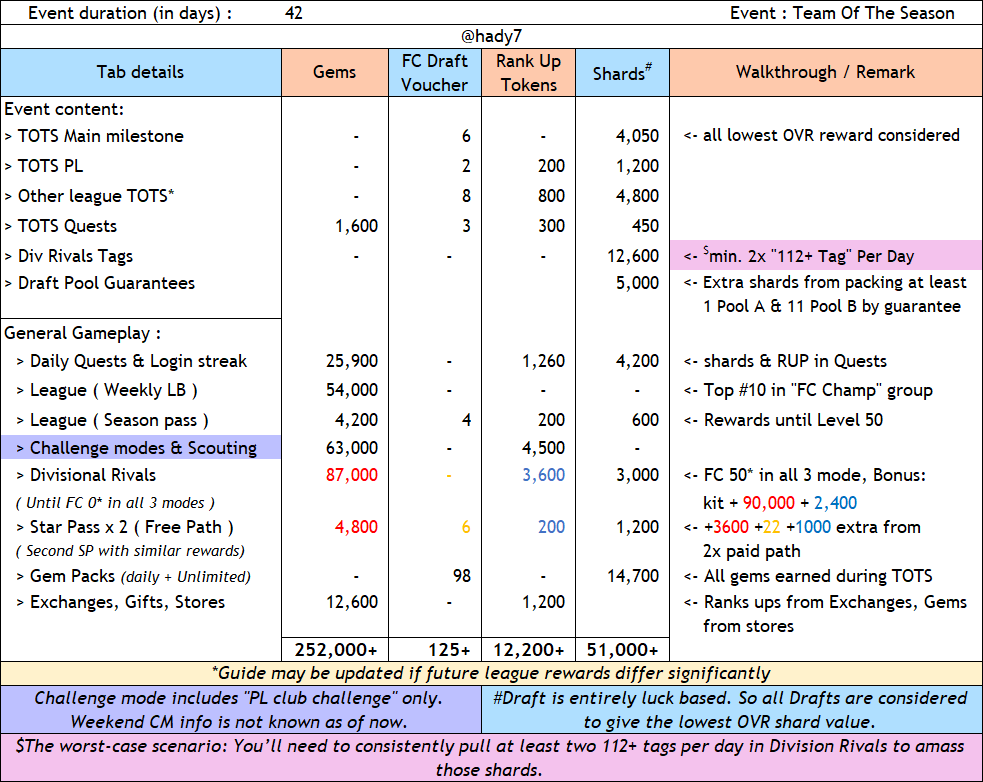Select total rank up tokens '12,200+'
The width and height of the screenshot is (983, 782).
pyautogui.click(x=528, y=650)
